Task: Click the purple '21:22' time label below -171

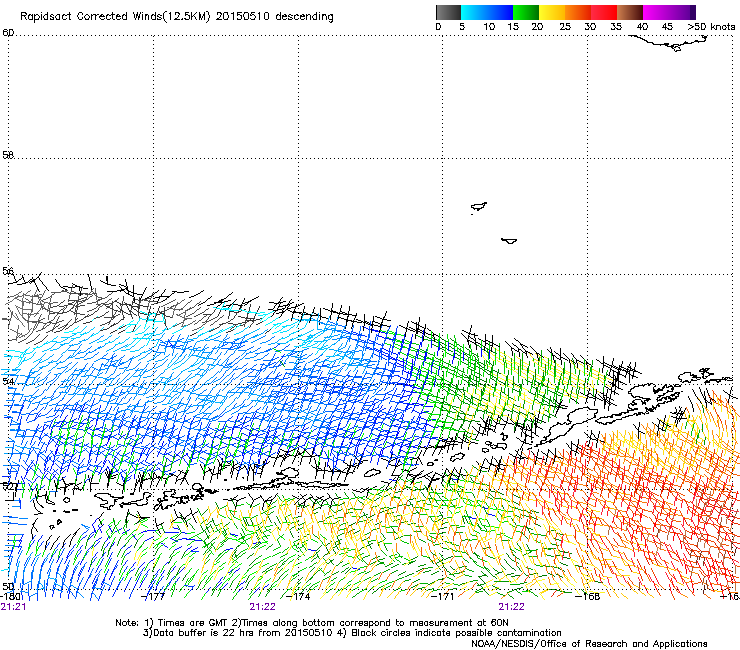Action: click(512, 607)
